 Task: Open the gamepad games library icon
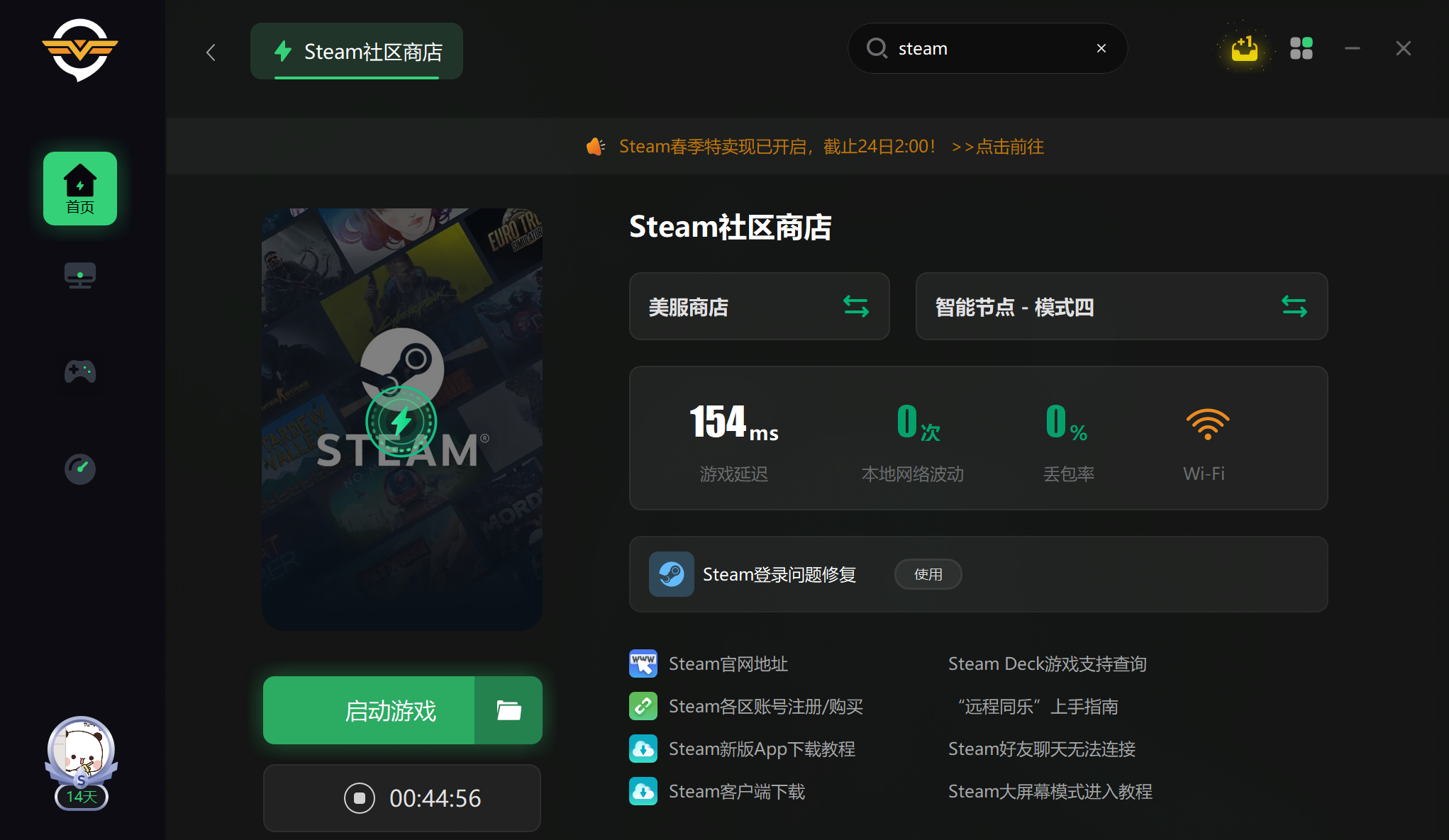coord(80,371)
